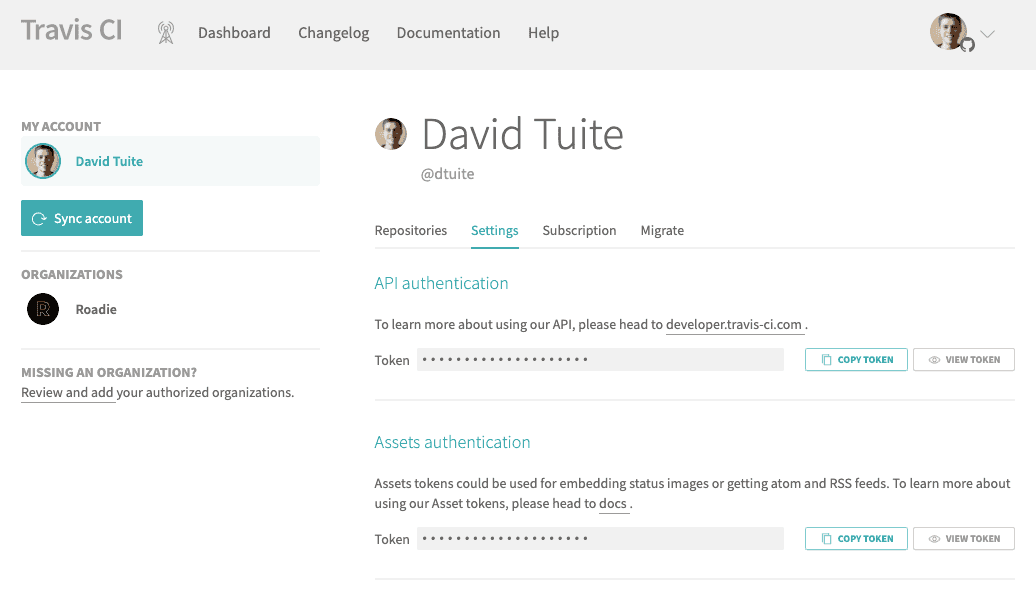Viewport: 1036px width, 603px height.
Task: Click the Roadie organization logo
Action: [43, 309]
